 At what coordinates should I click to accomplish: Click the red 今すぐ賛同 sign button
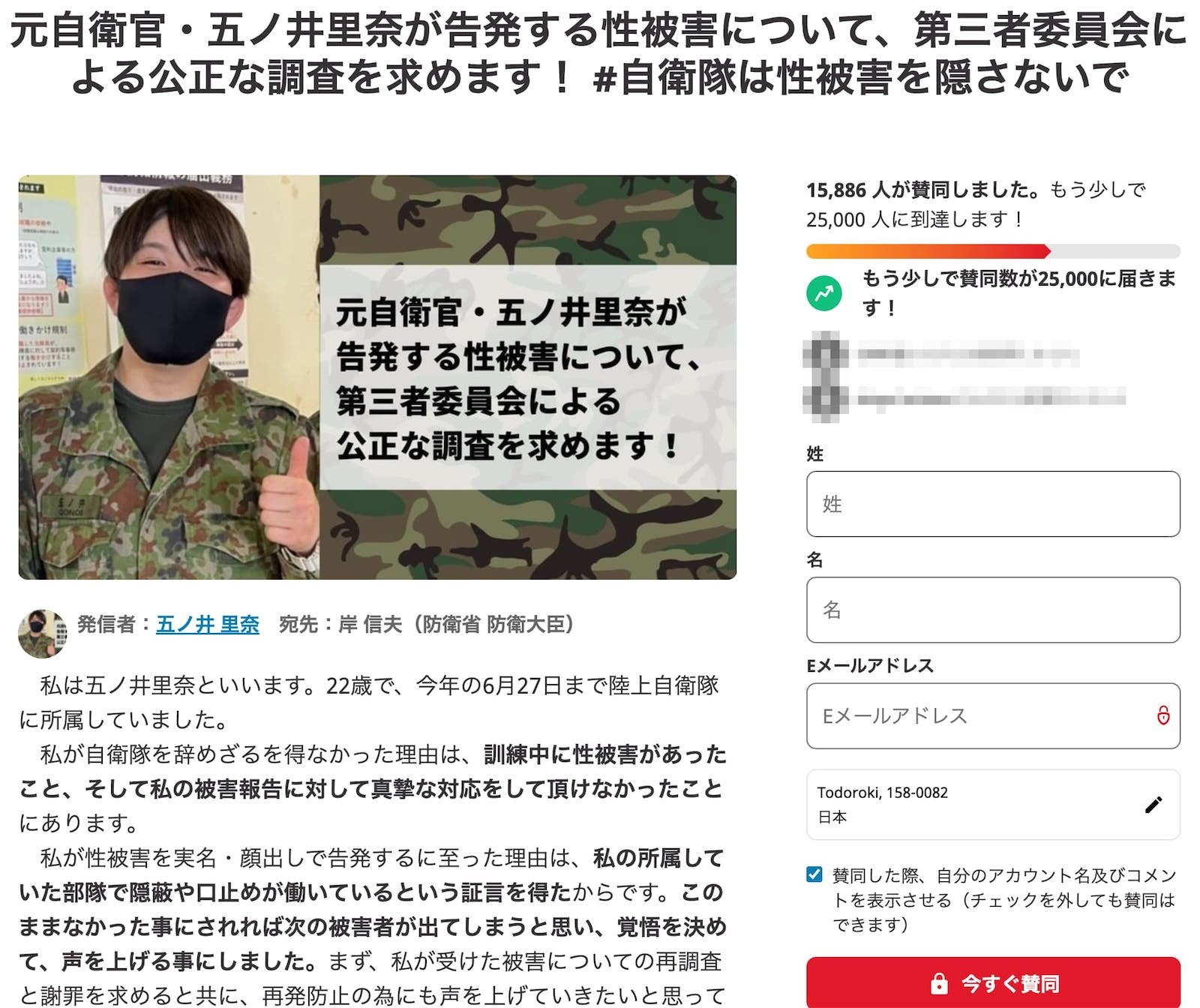993,982
